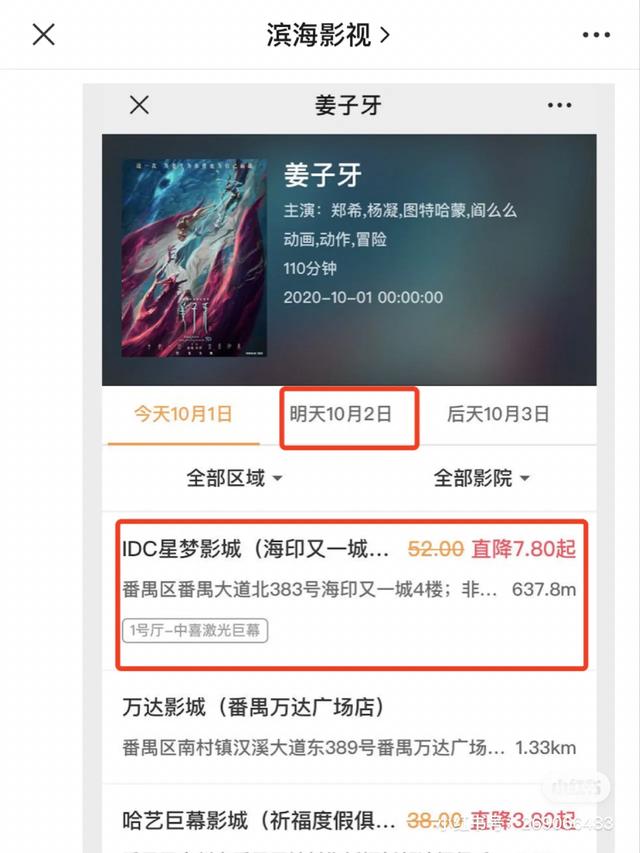Image resolution: width=640 pixels, height=853 pixels.
Task: Tap the 1.33km distance of 万达影城
Action: pyautogui.click(x=546, y=747)
